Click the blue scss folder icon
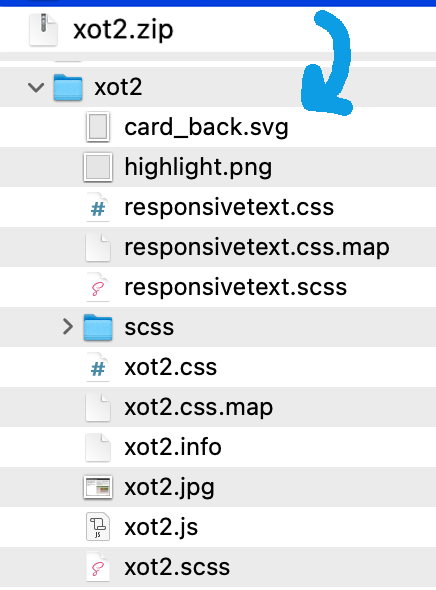436x590 pixels. pyautogui.click(x=98, y=327)
